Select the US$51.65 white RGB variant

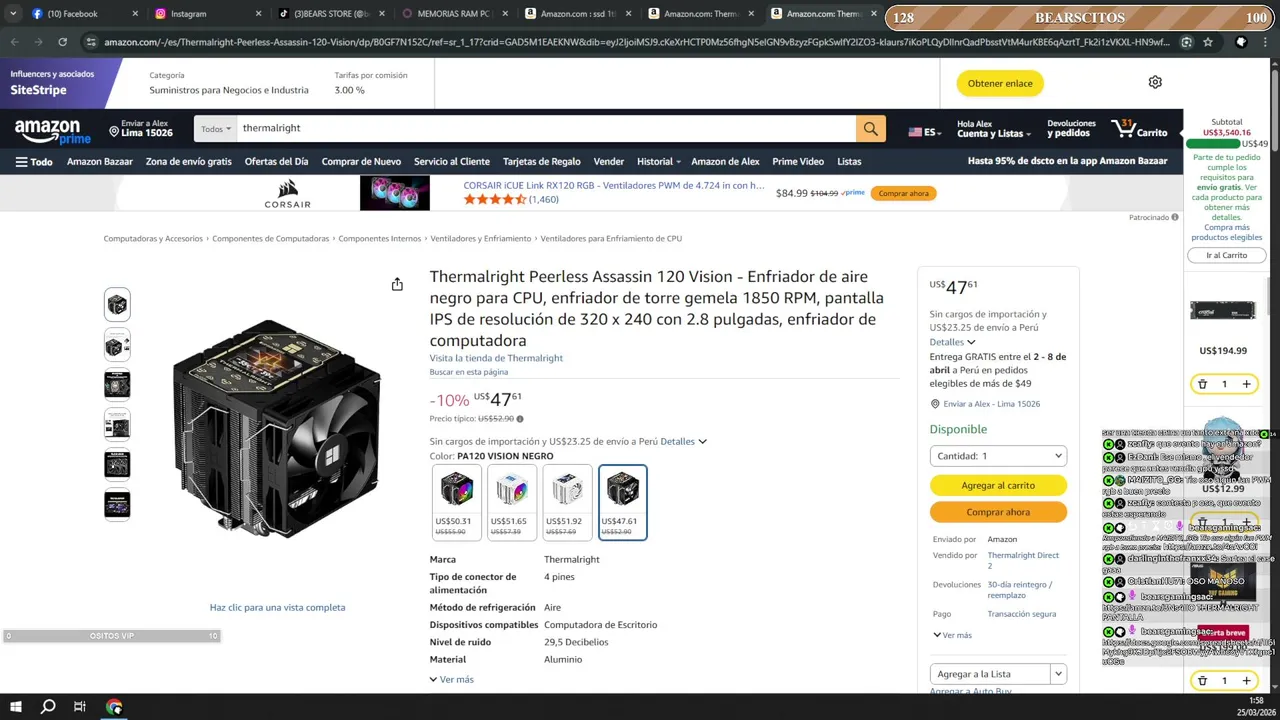pyautogui.click(x=511, y=503)
